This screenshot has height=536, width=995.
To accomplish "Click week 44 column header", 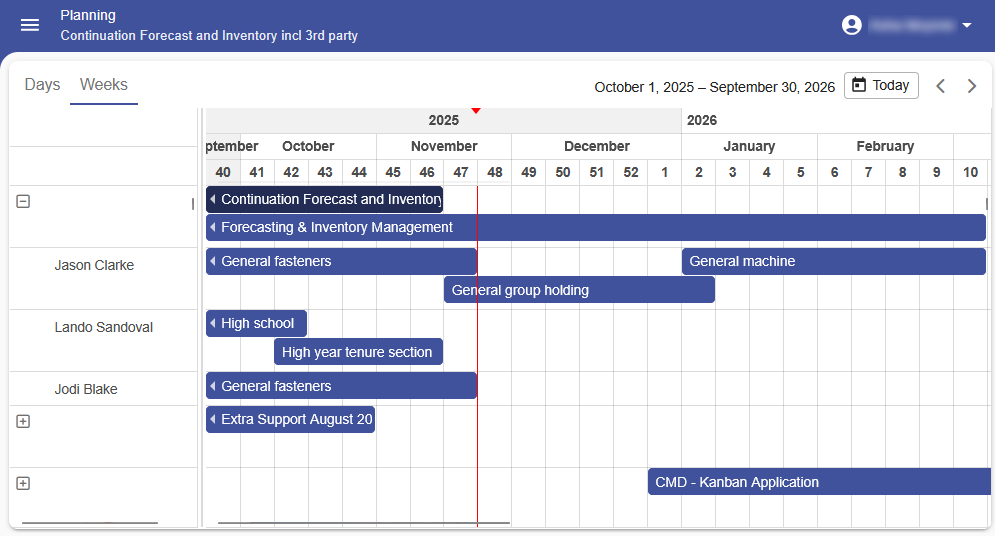I will point(359,173).
